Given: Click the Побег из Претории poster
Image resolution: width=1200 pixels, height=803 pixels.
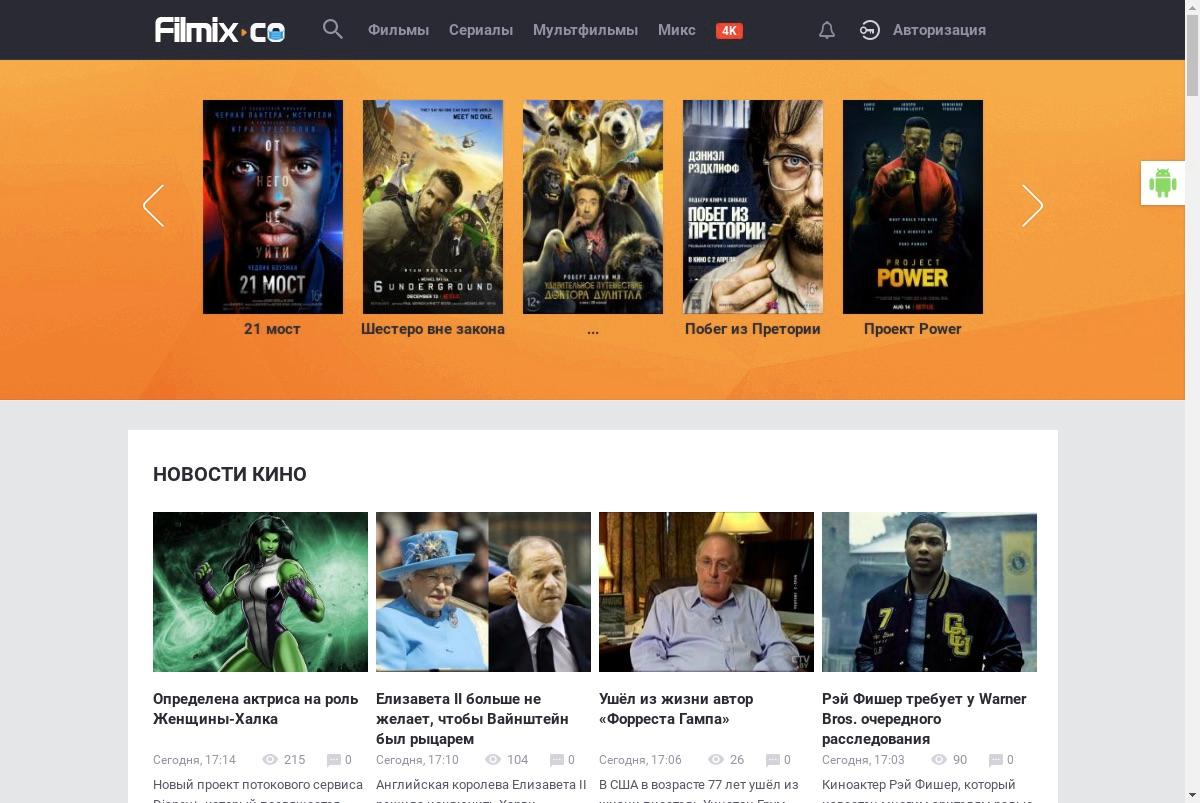Looking at the screenshot, I should coord(753,207).
